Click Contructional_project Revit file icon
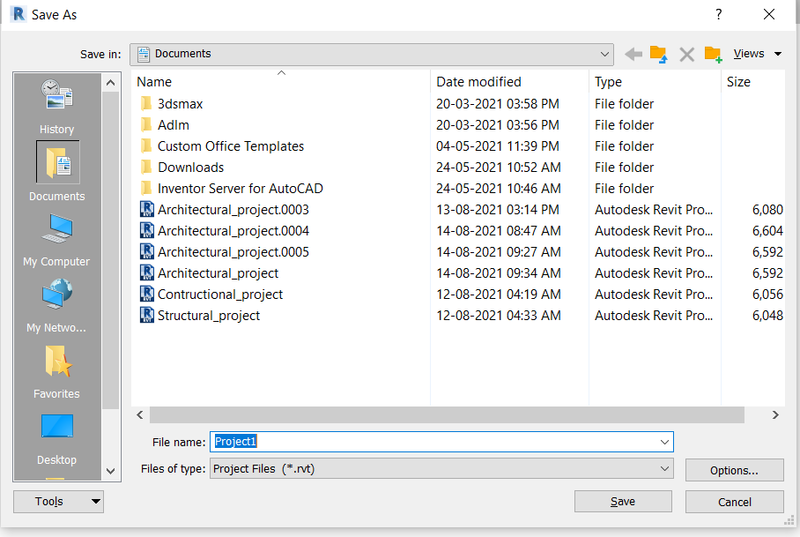The width and height of the screenshot is (800, 537). pyautogui.click(x=146, y=294)
